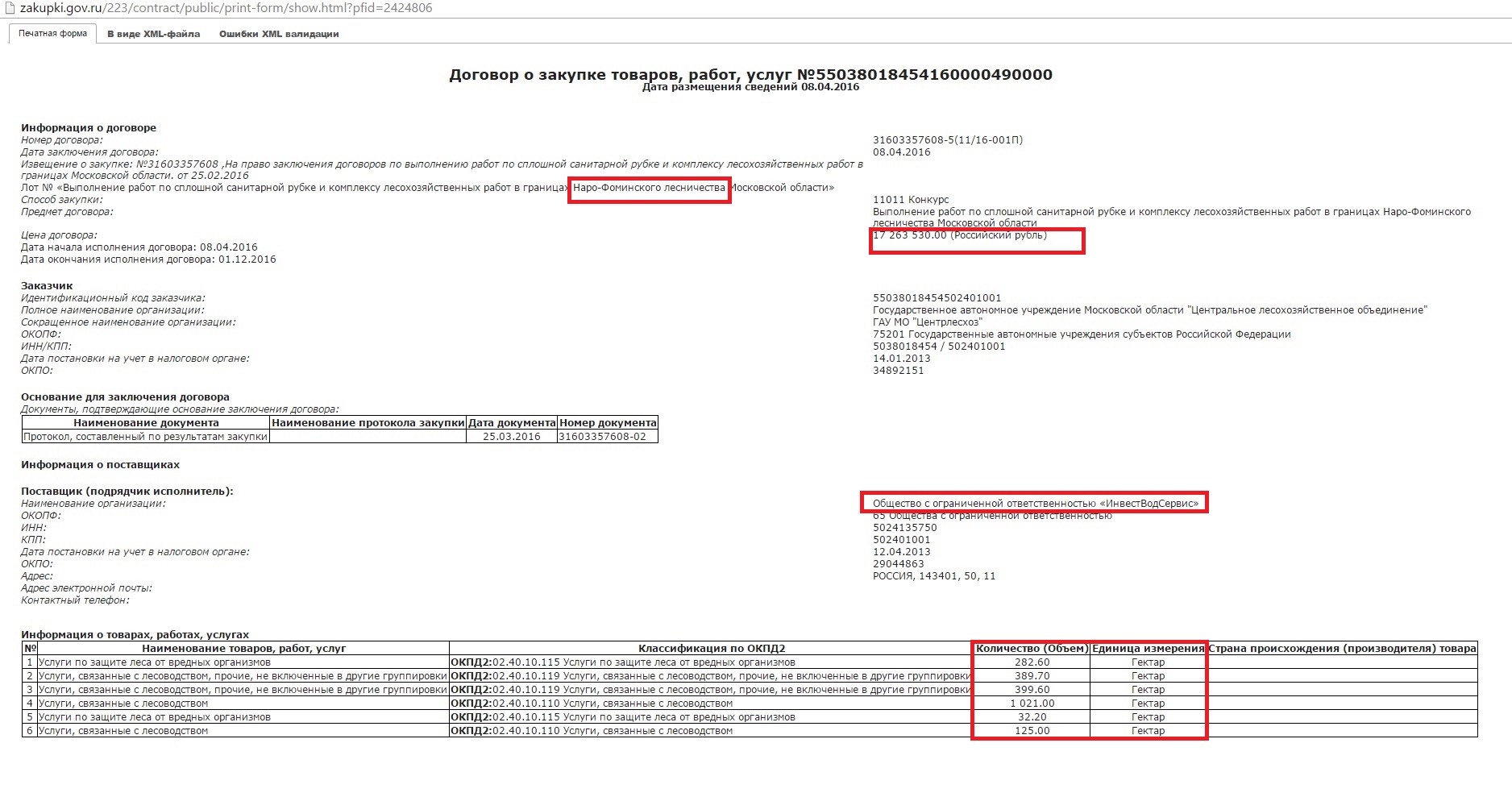Screen dimensions: 1512x797
Task: Click contract number 31603357608-5(11/16-001П)
Action: [x=948, y=139]
